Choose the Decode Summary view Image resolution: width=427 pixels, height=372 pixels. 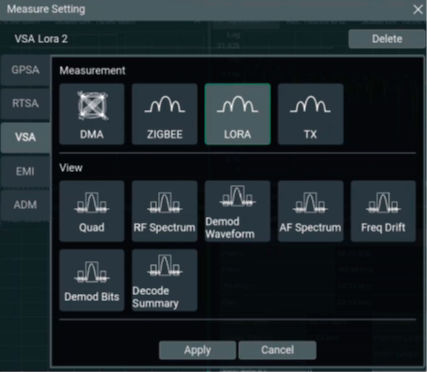pos(165,280)
